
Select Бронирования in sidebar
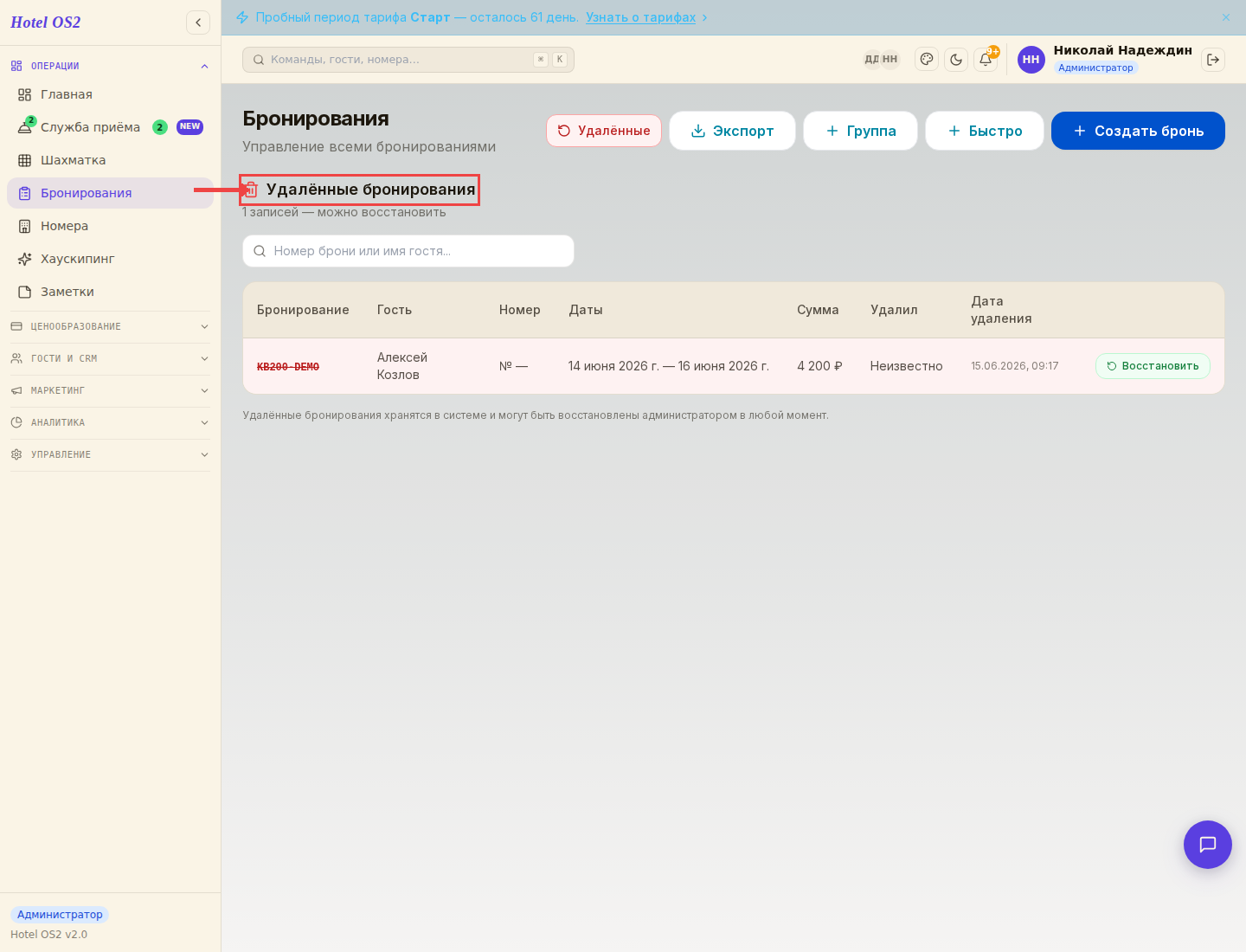pyautogui.click(x=111, y=193)
